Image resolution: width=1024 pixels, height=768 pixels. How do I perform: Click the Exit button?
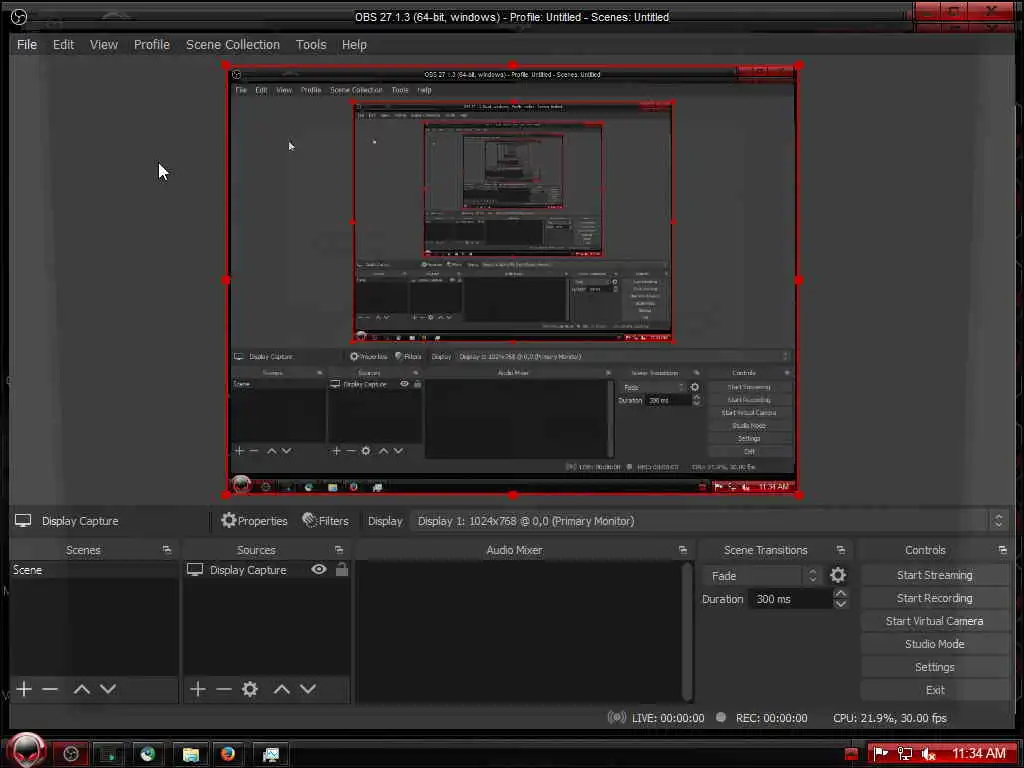(935, 690)
